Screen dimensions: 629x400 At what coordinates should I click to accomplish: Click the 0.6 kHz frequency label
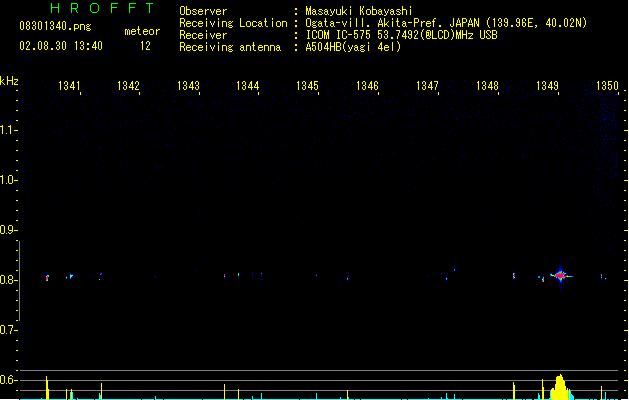(8, 380)
